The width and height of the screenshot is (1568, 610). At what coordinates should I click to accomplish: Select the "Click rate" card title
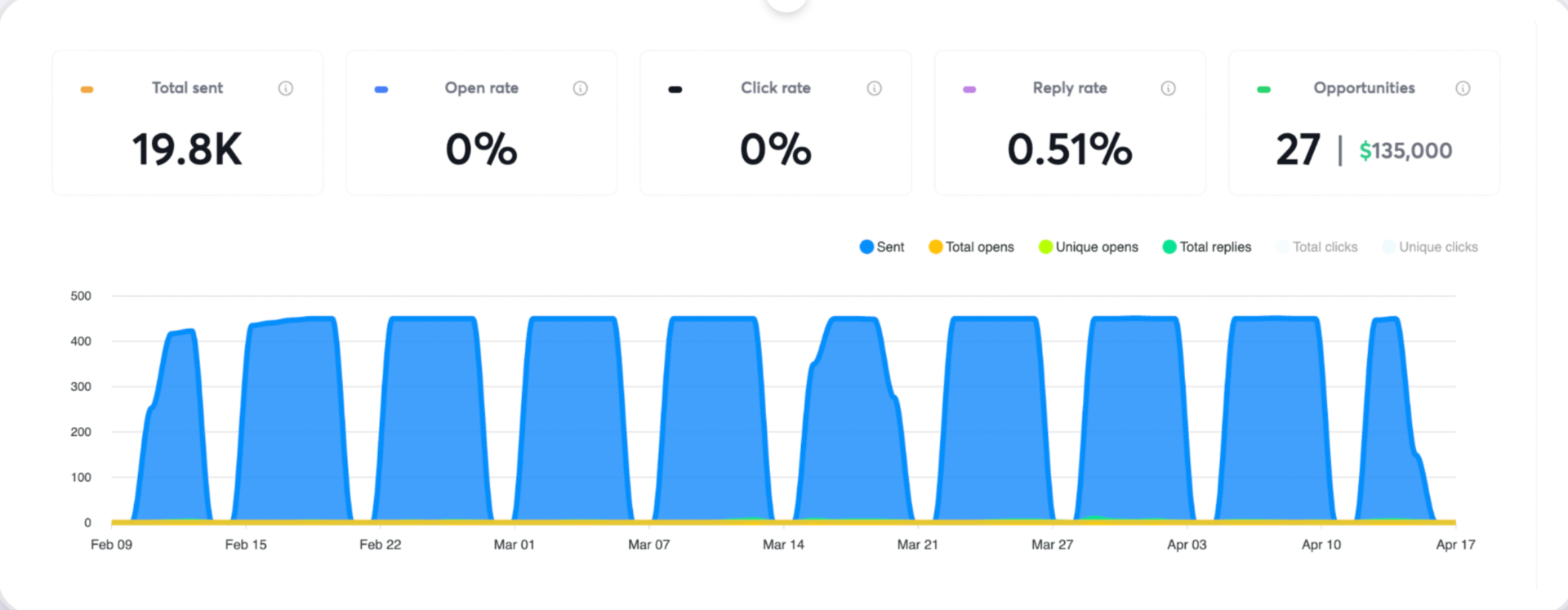point(776,88)
